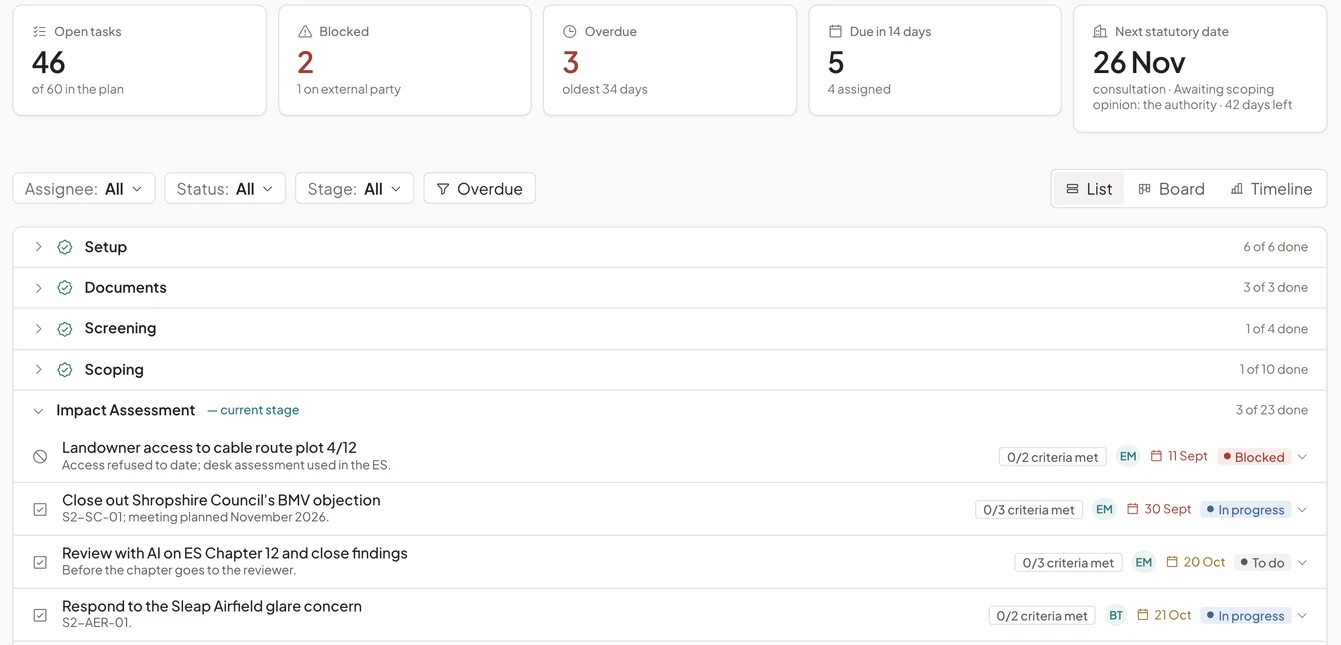The image size is (1341, 645).
Task: Click the Board view icon
Action: [1145, 189]
